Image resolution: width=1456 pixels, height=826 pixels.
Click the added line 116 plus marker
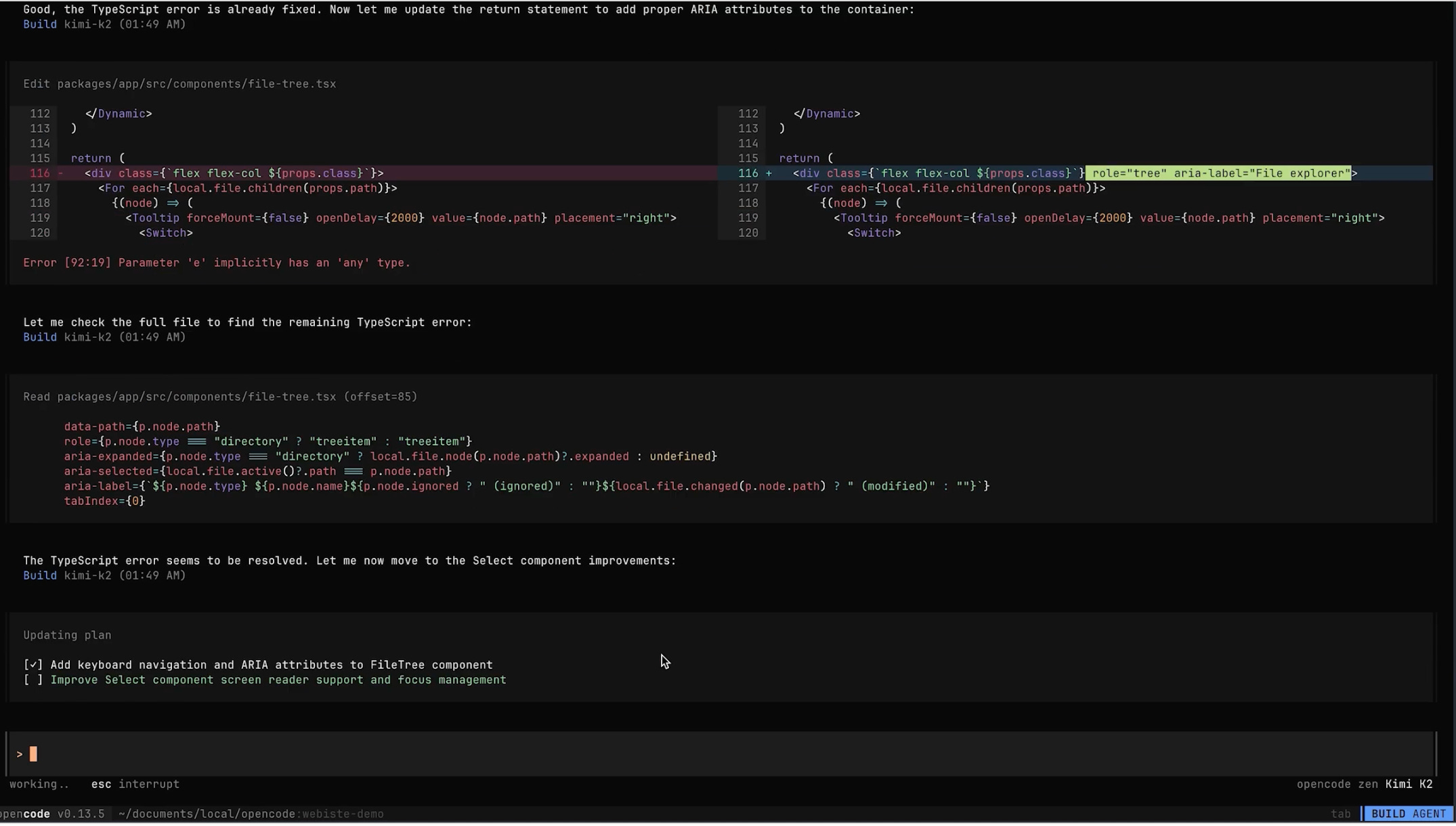pyautogui.click(x=769, y=173)
